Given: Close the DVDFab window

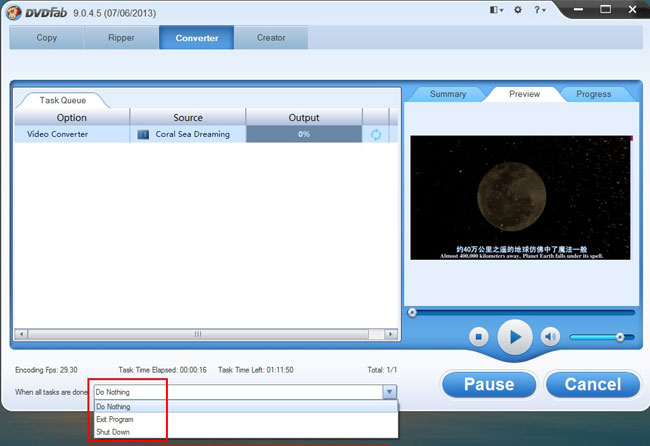Looking at the screenshot, I should 633,9.
